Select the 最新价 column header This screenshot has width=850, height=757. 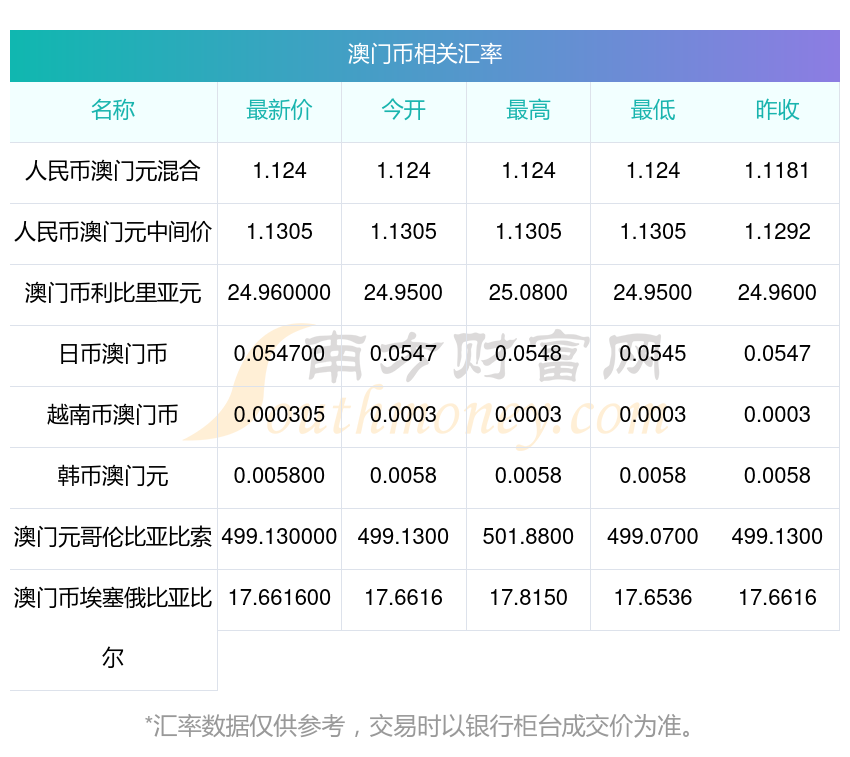click(x=279, y=110)
